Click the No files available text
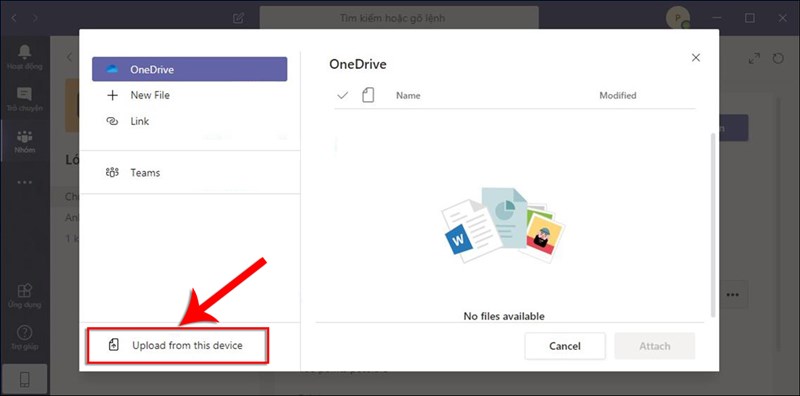800x396 pixels. (x=504, y=316)
